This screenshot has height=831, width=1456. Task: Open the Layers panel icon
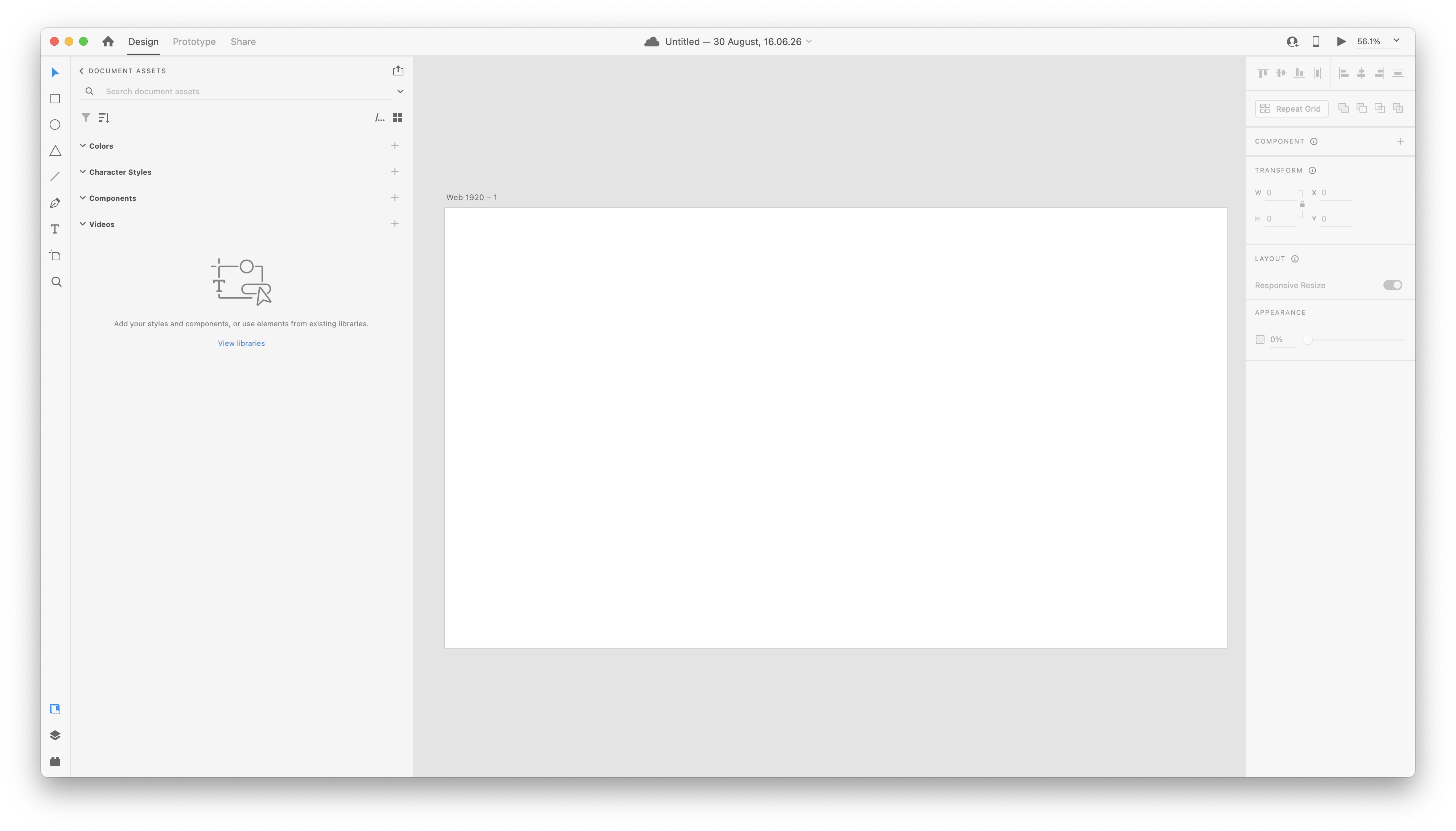[x=55, y=735]
